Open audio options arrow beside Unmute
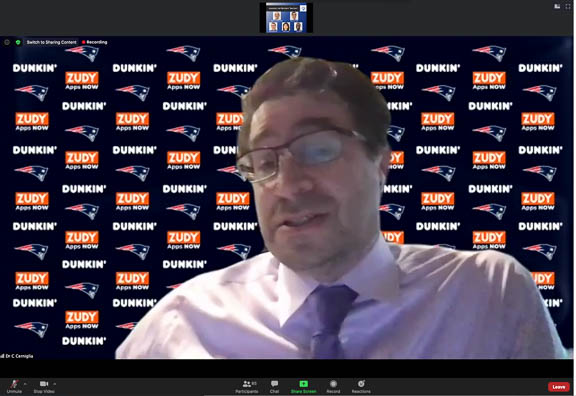The height and width of the screenshot is (396, 576). coord(25,384)
